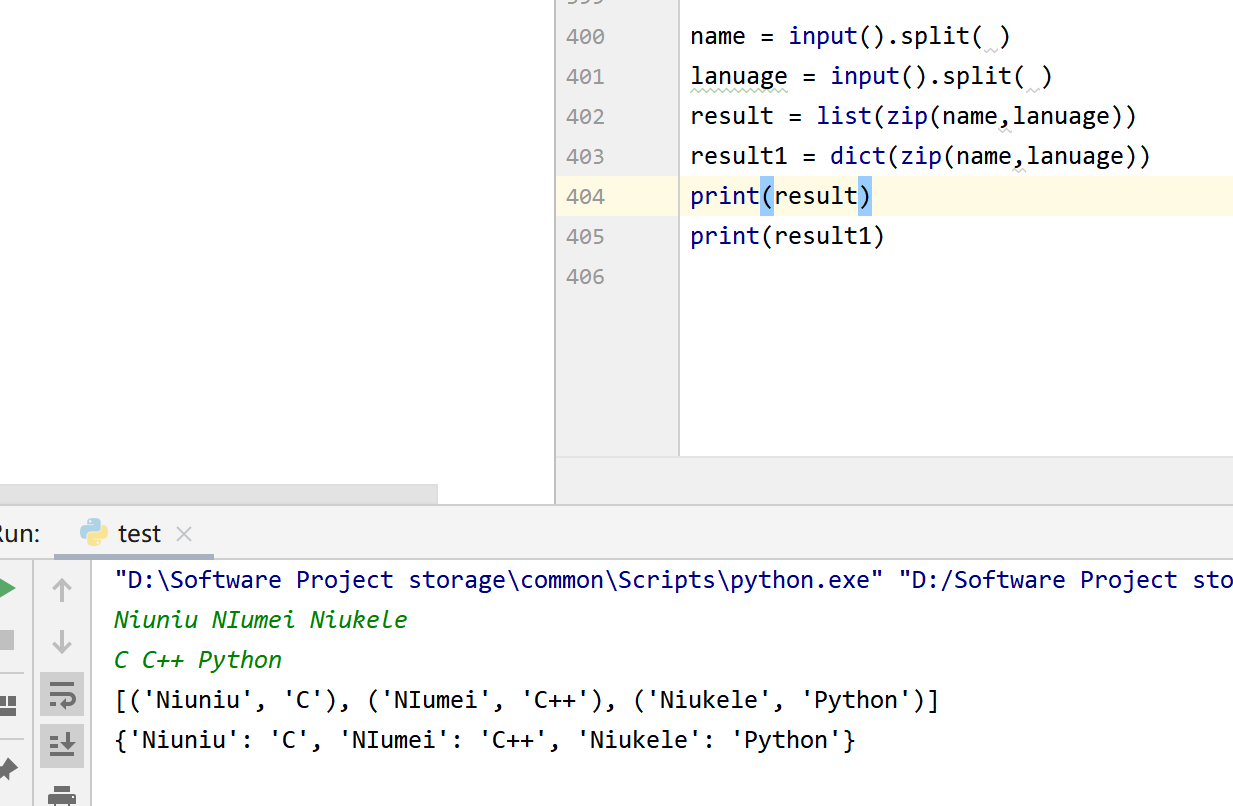Viewport: 1233px width, 806px height.
Task: Click the horizontal scrollbar of the left panel
Action: click(218, 494)
